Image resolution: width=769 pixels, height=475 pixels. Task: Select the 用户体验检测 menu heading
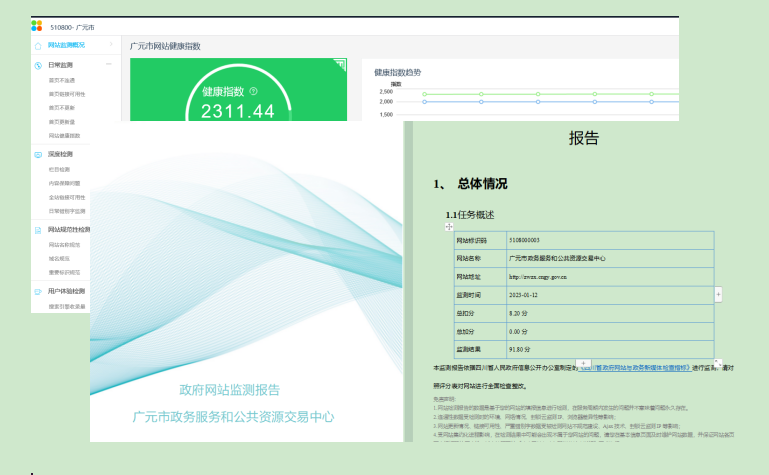point(66,291)
